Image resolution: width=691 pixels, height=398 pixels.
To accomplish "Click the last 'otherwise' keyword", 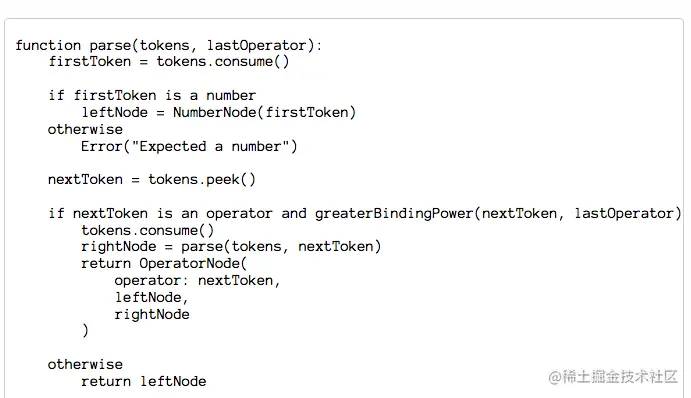I will [x=85, y=365].
